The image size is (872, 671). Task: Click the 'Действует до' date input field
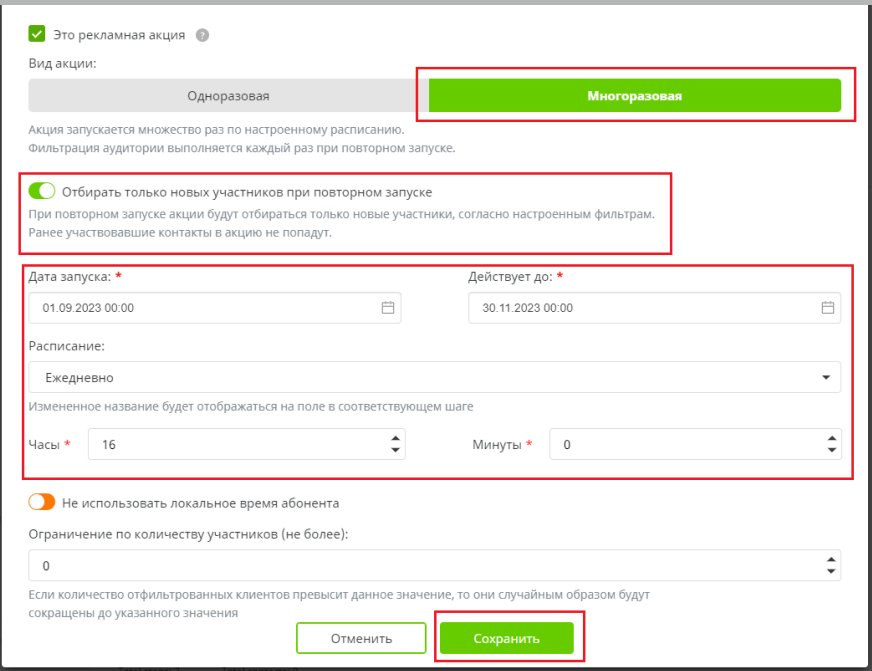coord(640,308)
